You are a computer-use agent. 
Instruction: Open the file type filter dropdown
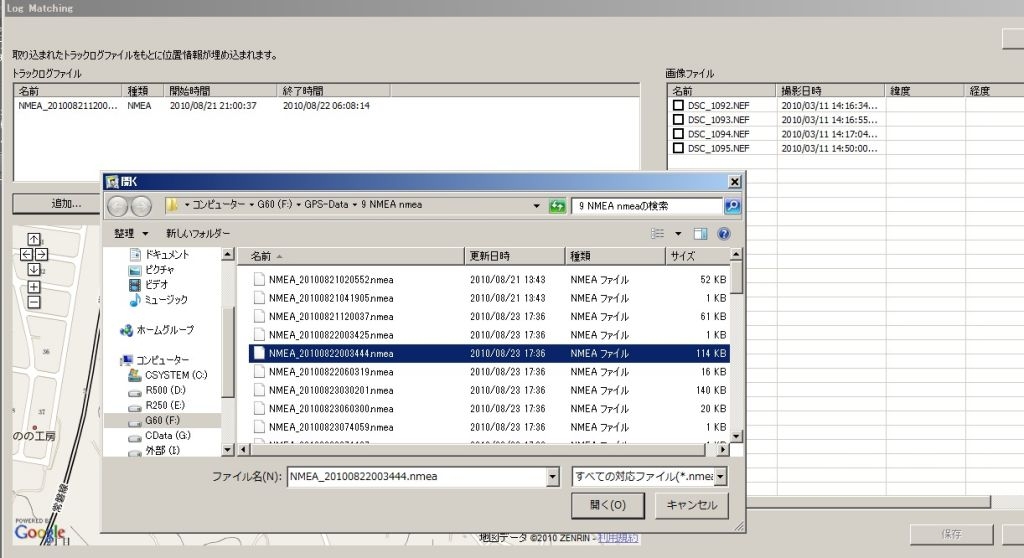tap(719, 477)
